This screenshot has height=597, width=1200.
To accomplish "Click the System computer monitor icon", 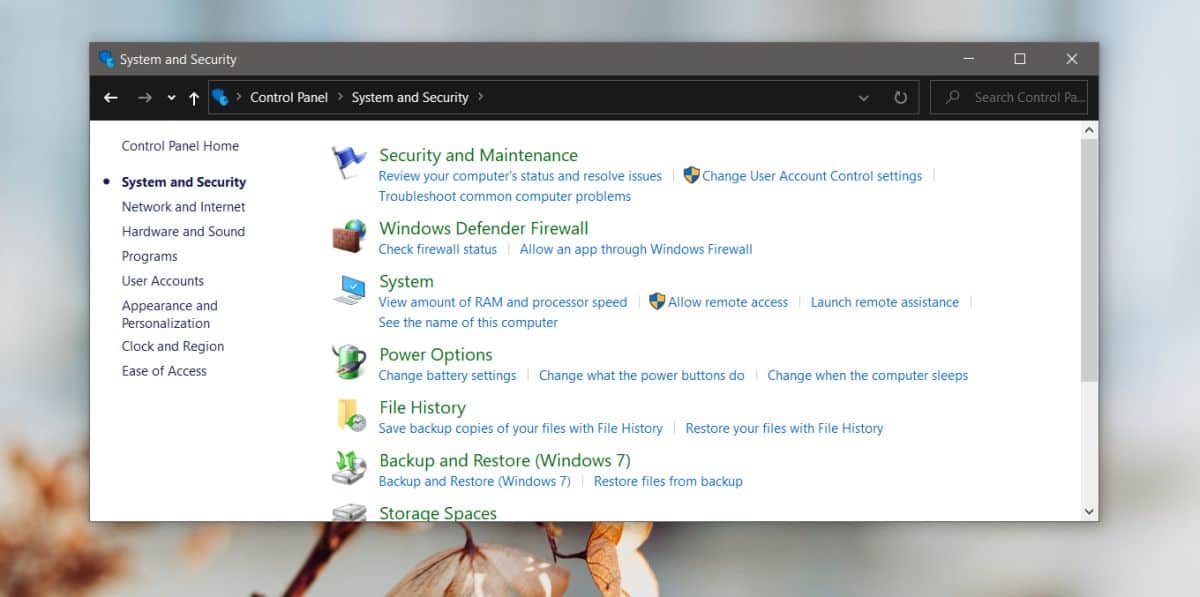I will (x=350, y=289).
